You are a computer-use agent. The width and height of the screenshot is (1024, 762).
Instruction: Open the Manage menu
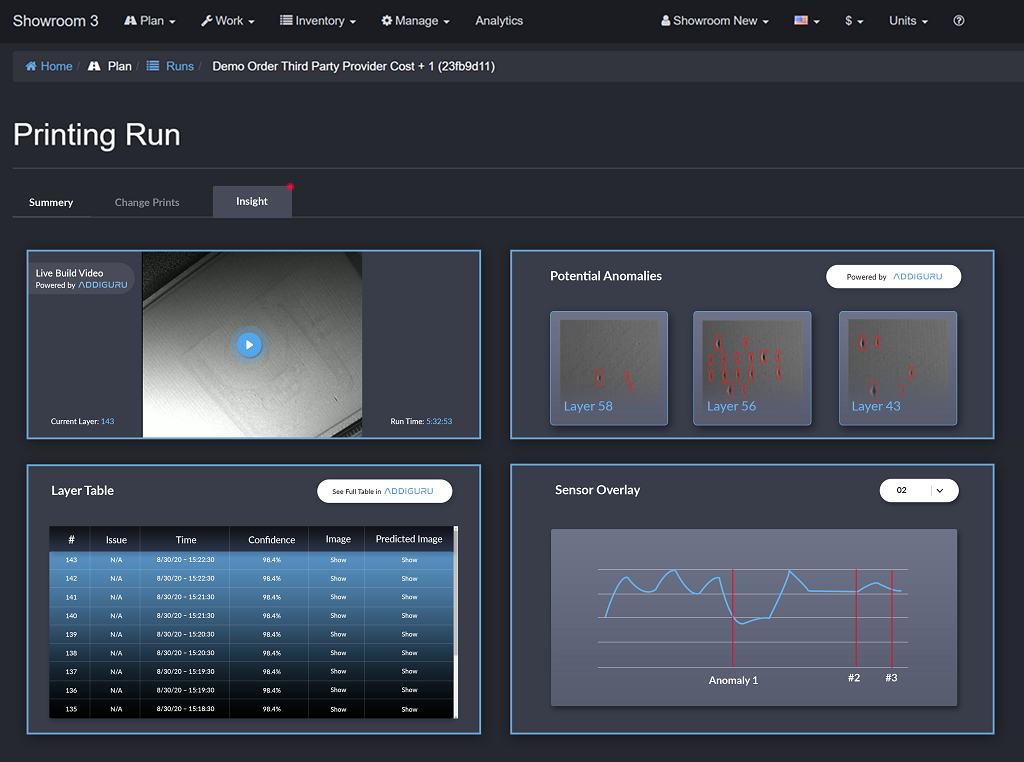(415, 21)
